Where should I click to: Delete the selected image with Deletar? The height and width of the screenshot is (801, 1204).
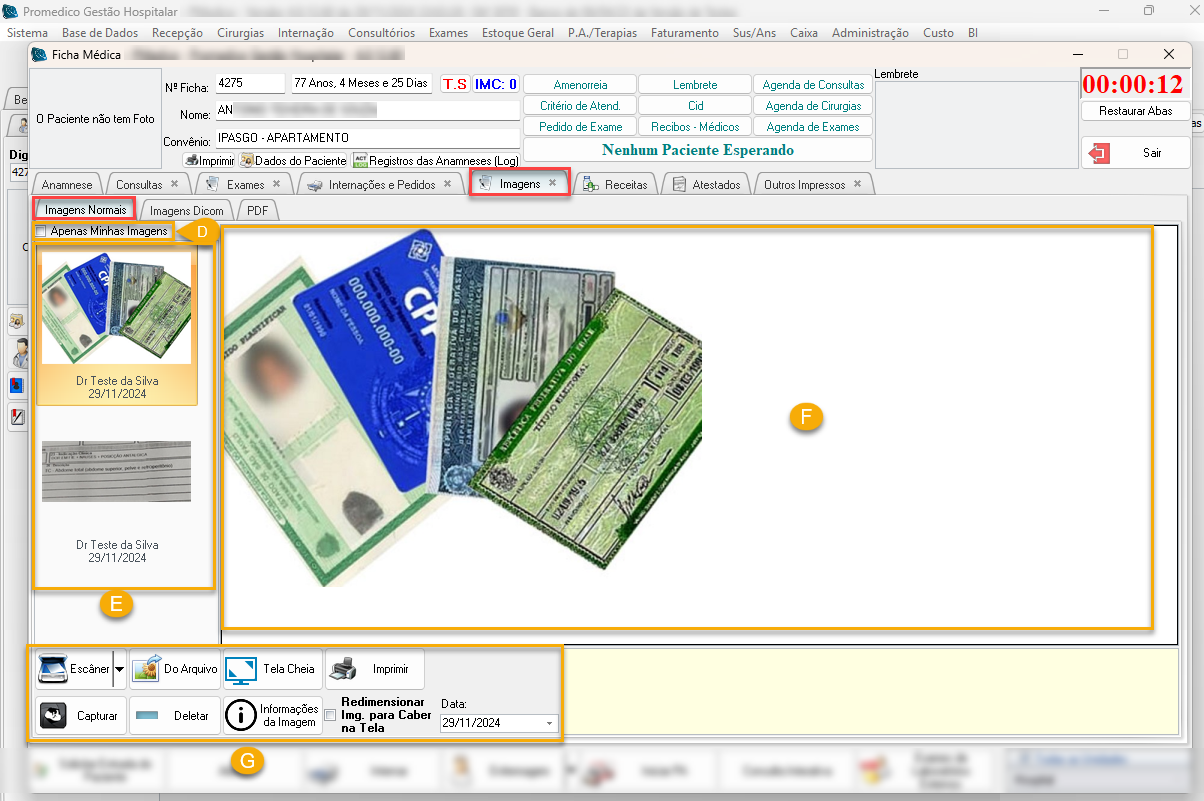pos(175,716)
